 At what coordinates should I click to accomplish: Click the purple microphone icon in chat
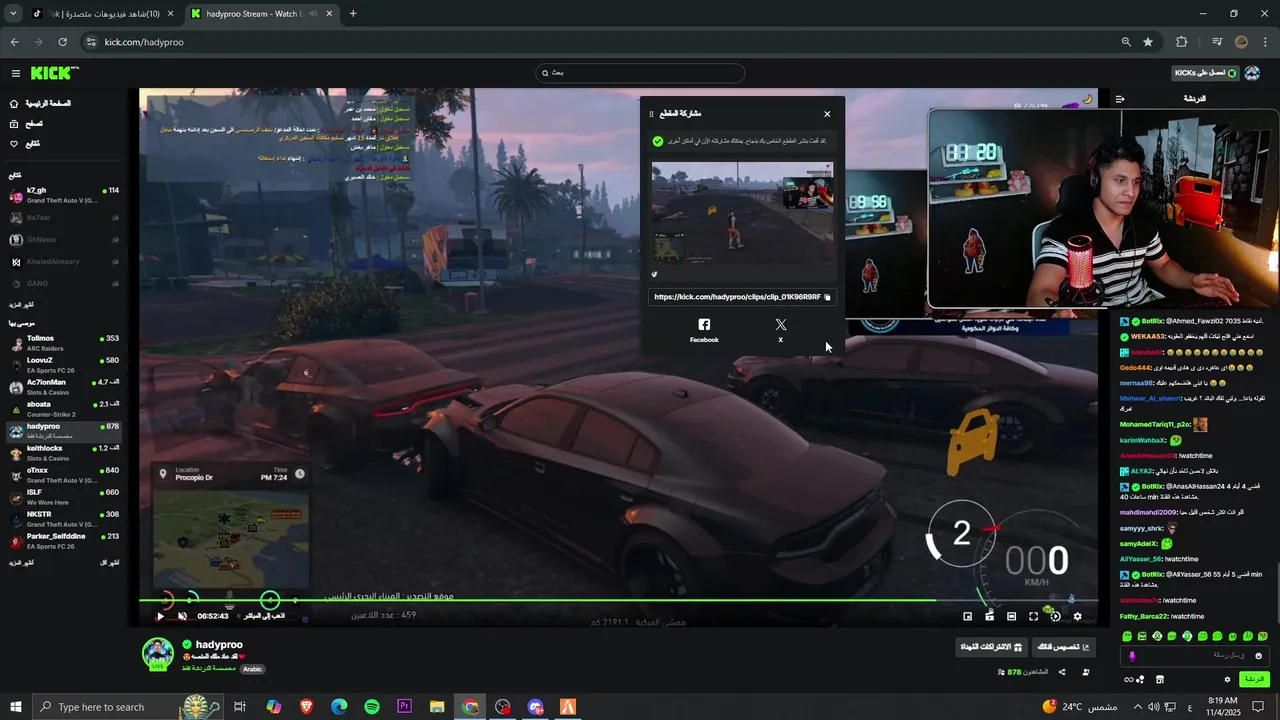point(1132,656)
